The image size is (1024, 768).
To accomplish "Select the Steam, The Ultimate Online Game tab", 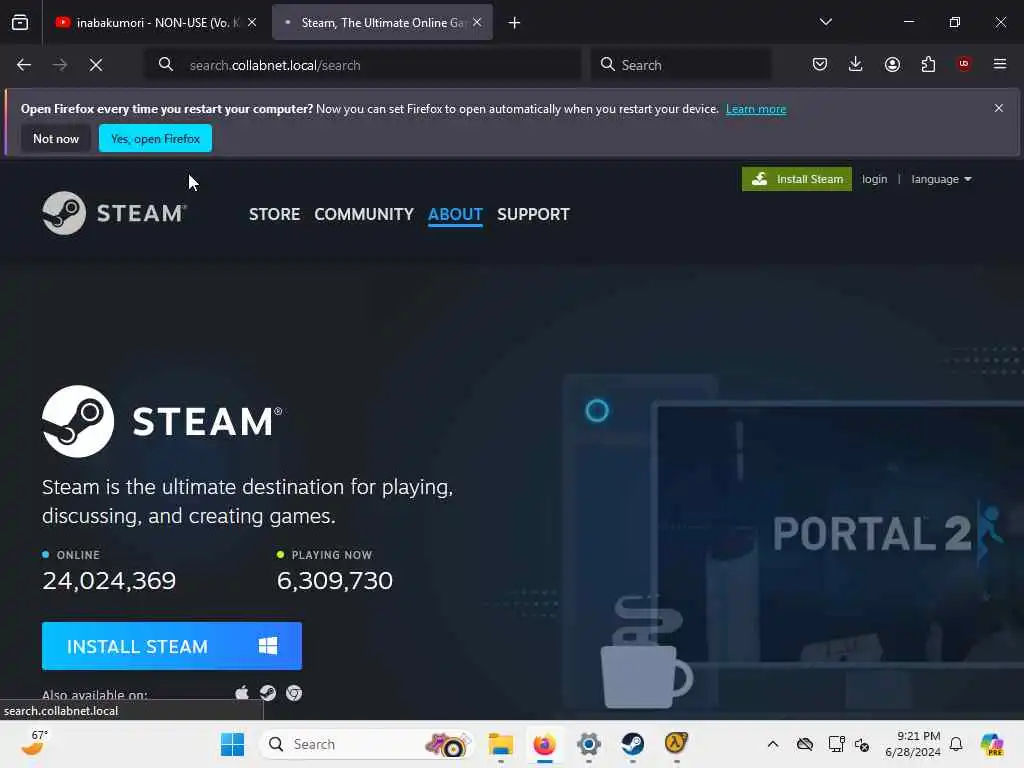I will tap(383, 22).
